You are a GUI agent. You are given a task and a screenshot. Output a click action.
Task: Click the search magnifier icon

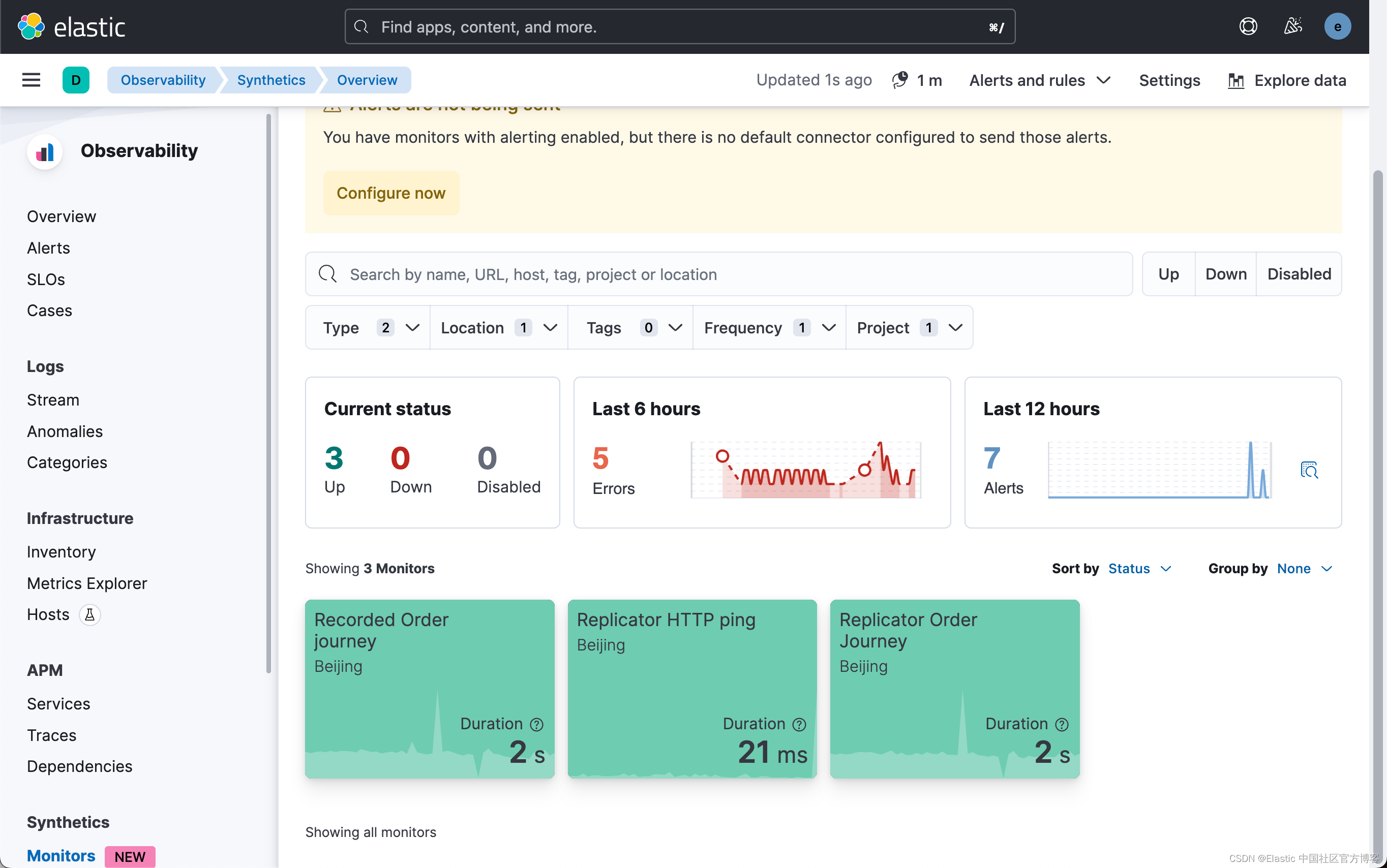click(x=327, y=273)
